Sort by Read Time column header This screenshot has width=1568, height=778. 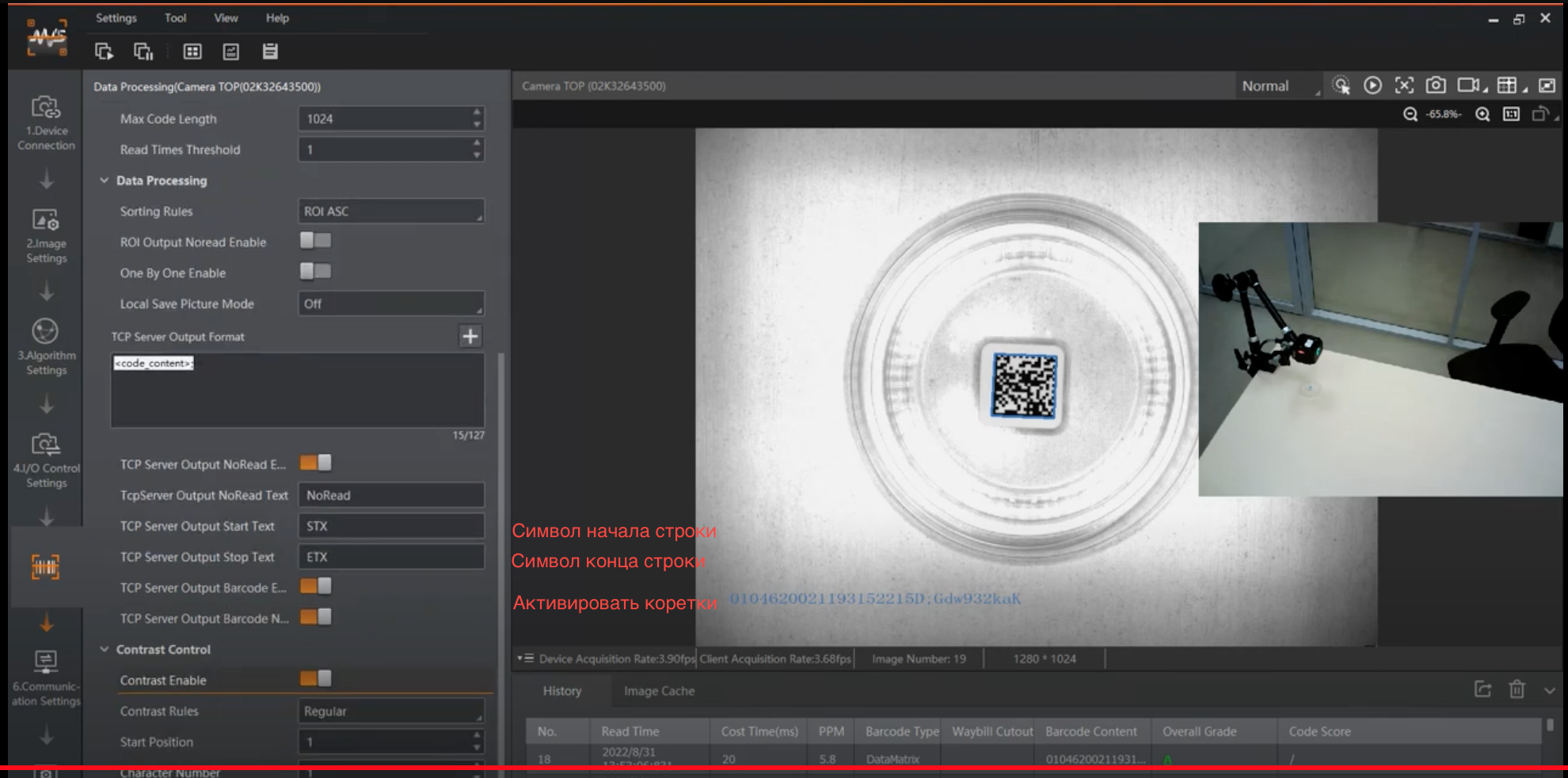(649, 731)
